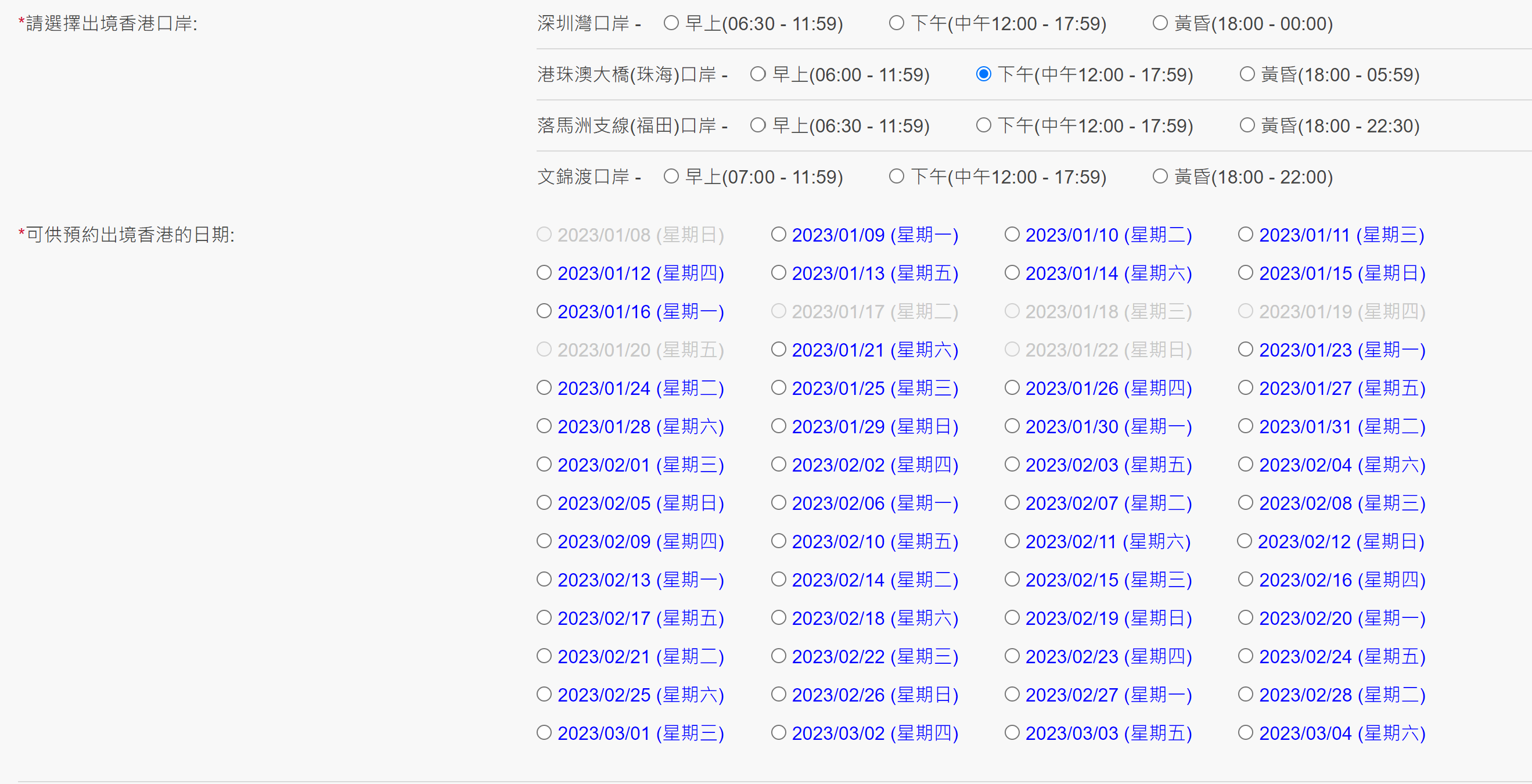Viewport: 1532px width, 784px height.
Task: Select date 2023/02/08 (星期三)
Action: click(1245, 504)
